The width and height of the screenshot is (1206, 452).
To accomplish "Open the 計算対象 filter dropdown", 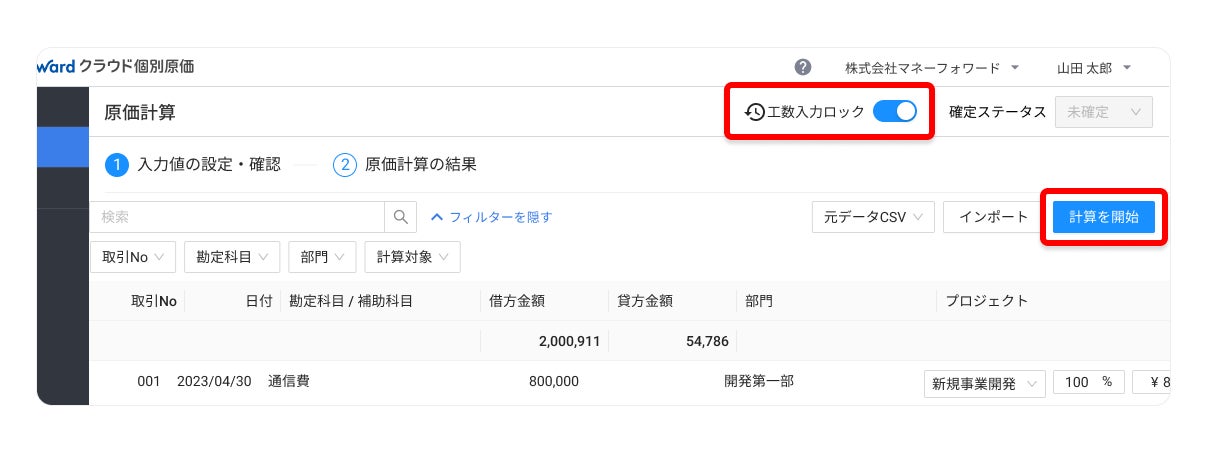I will click(x=412, y=257).
